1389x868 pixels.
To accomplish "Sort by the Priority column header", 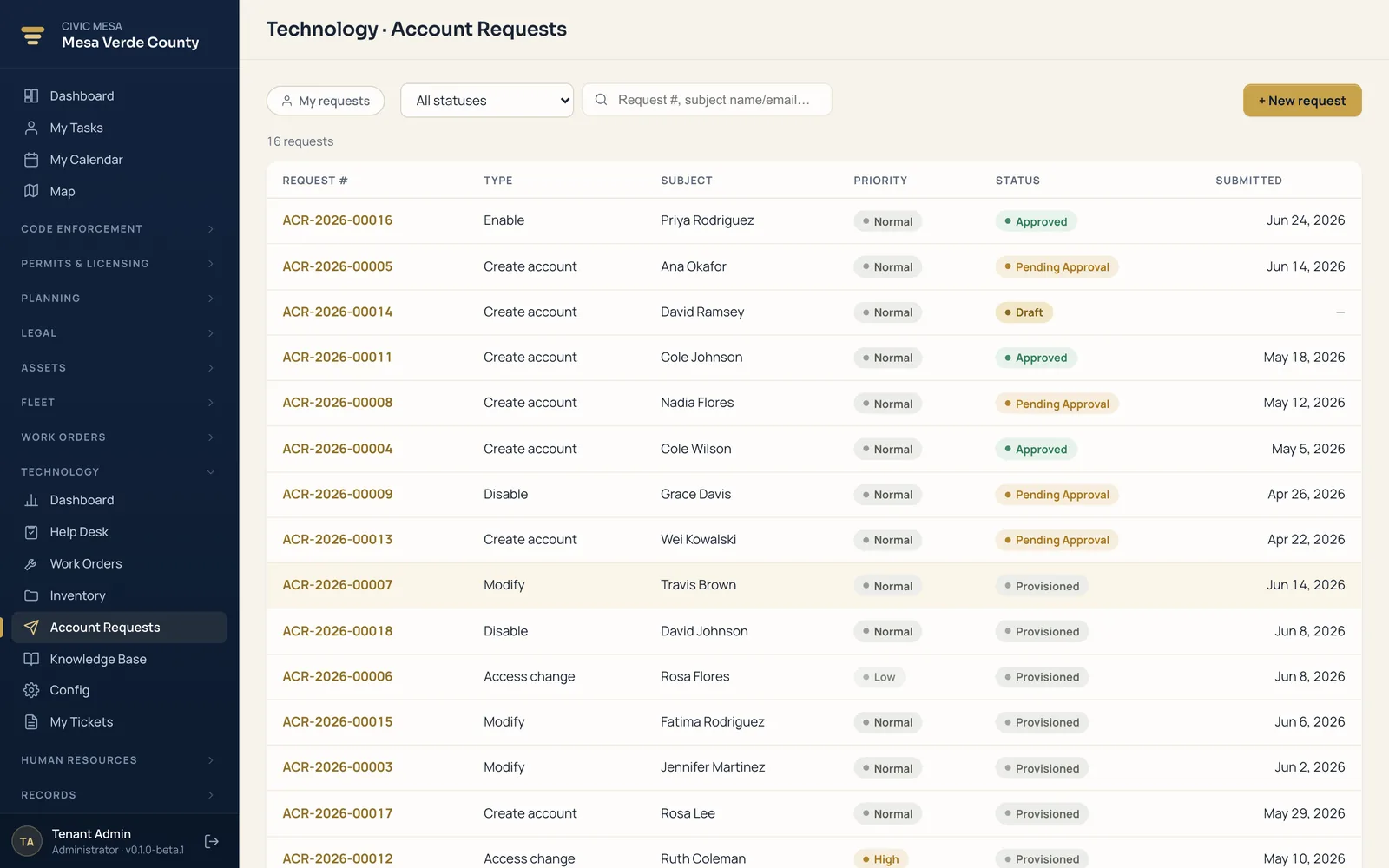I will (879, 181).
